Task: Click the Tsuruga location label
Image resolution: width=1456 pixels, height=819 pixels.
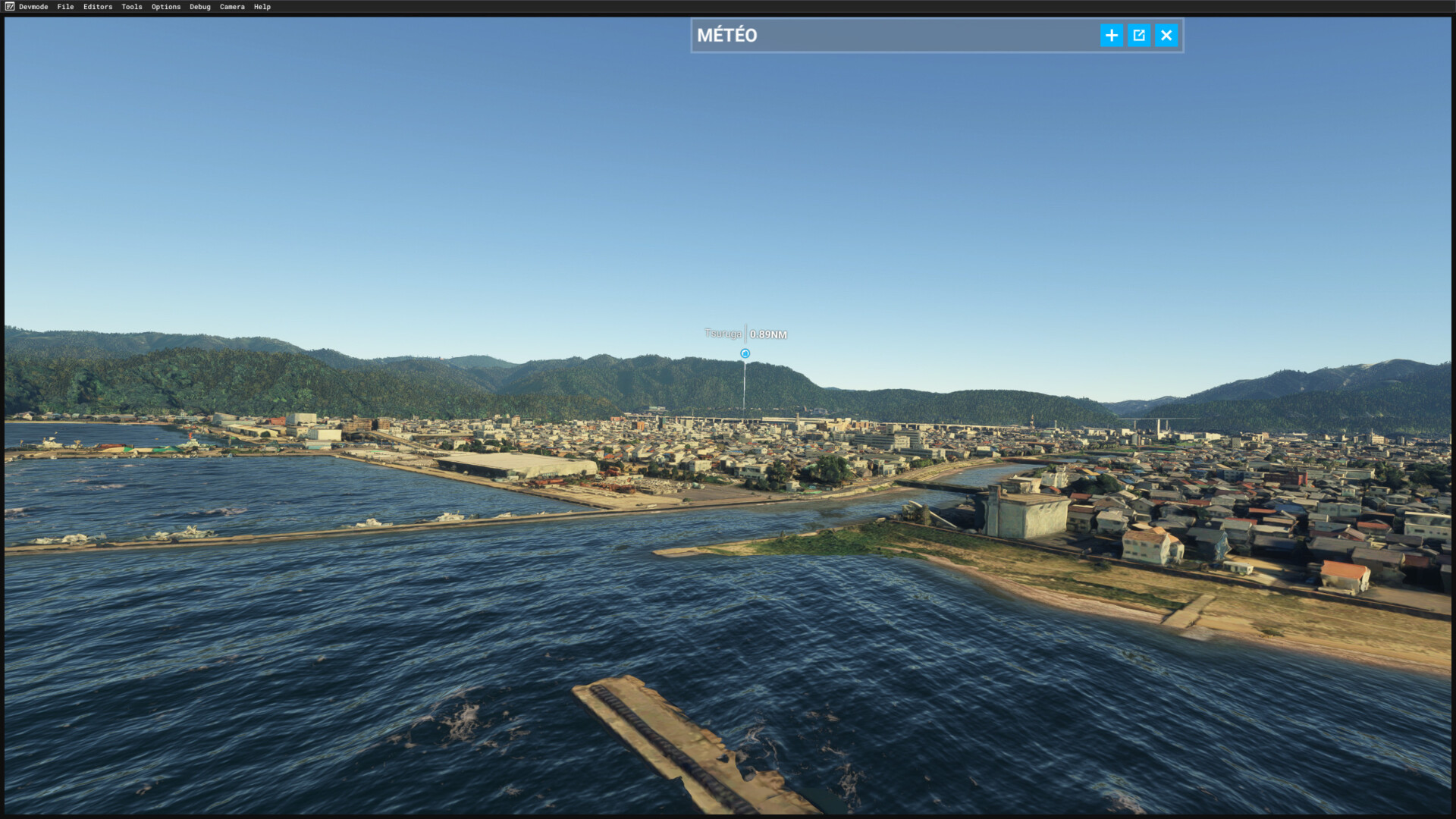Action: tap(723, 334)
